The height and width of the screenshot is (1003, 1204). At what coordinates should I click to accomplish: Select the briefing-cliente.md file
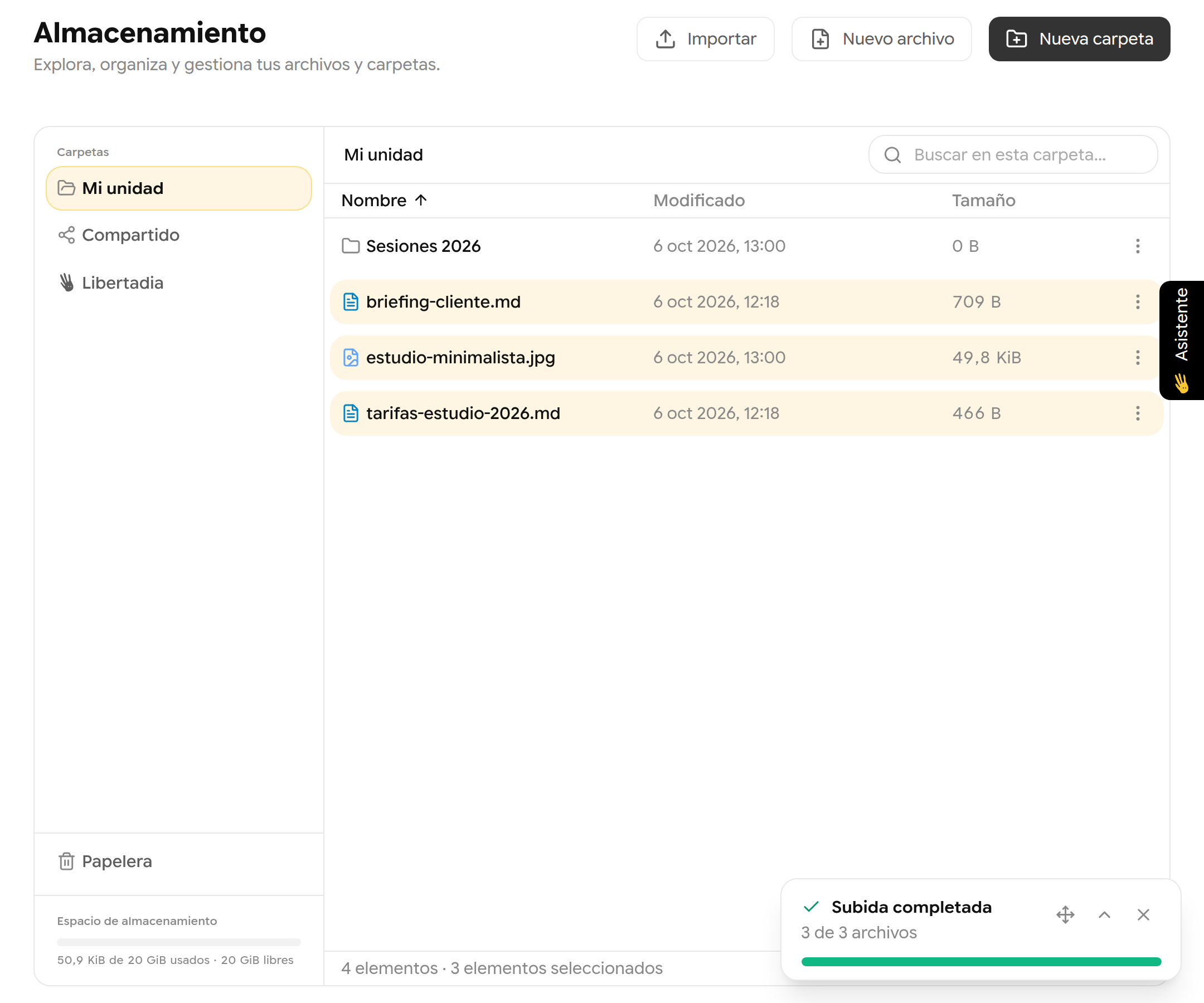(746, 302)
